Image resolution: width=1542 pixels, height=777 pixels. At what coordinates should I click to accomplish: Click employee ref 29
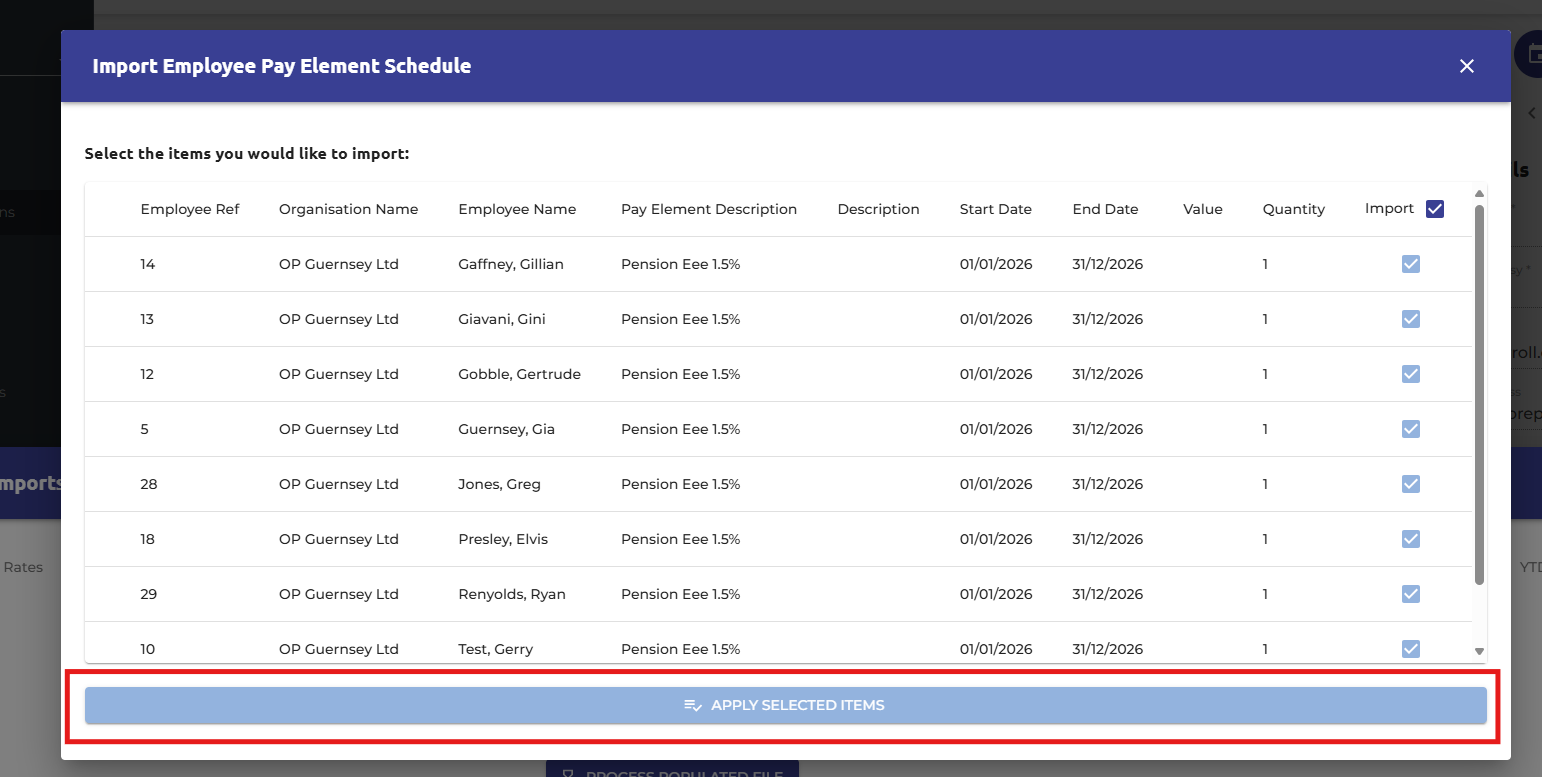149,594
